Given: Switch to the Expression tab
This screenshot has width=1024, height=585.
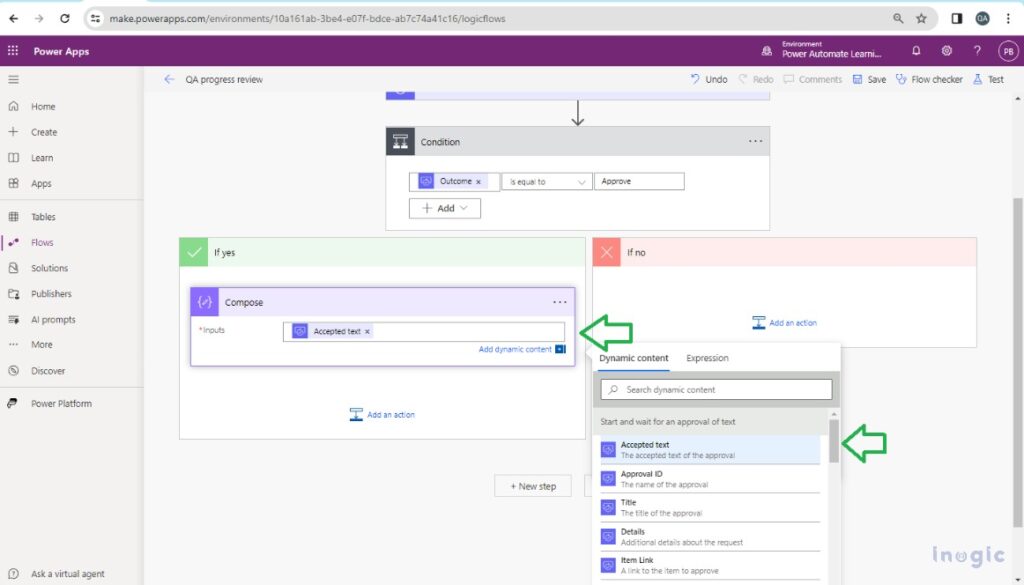Looking at the screenshot, I should tap(707, 358).
